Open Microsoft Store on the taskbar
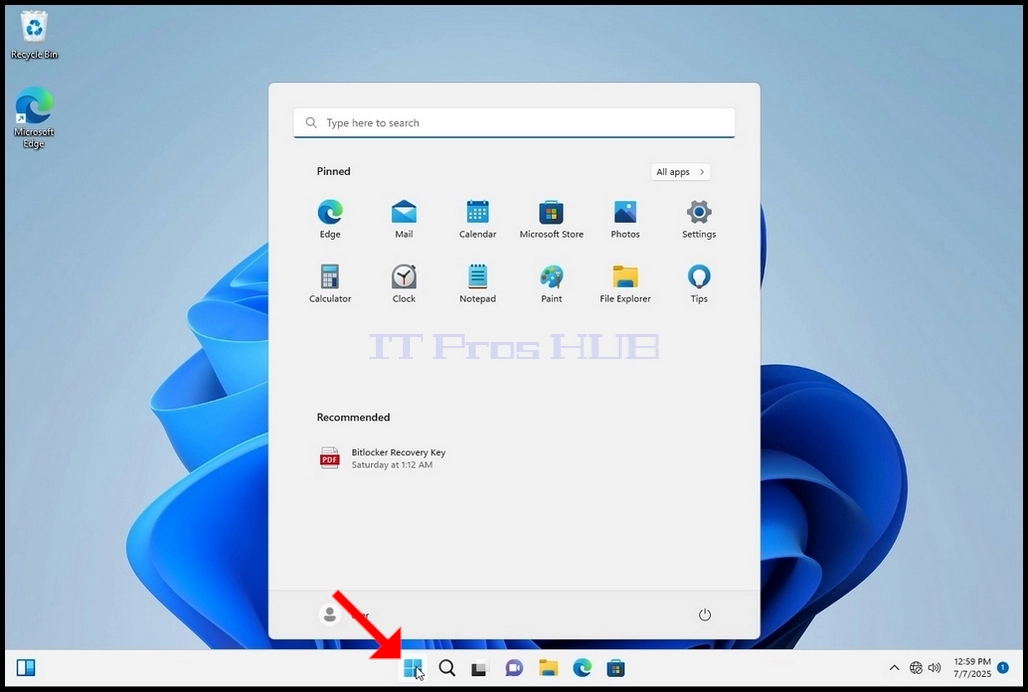This screenshot has width=1028, height=692. coord(616,668)
